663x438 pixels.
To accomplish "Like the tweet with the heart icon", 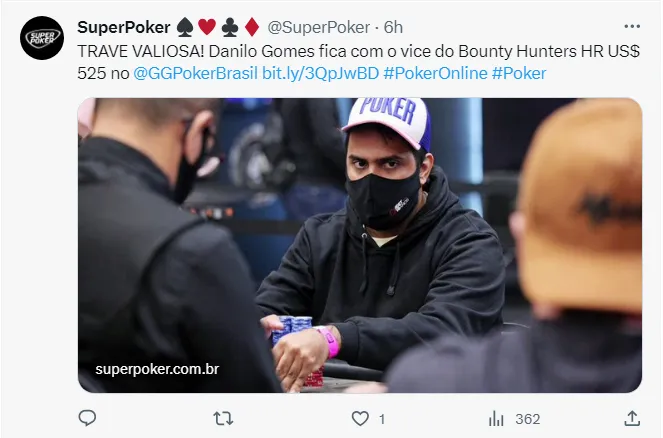I will tap(360, 419).
